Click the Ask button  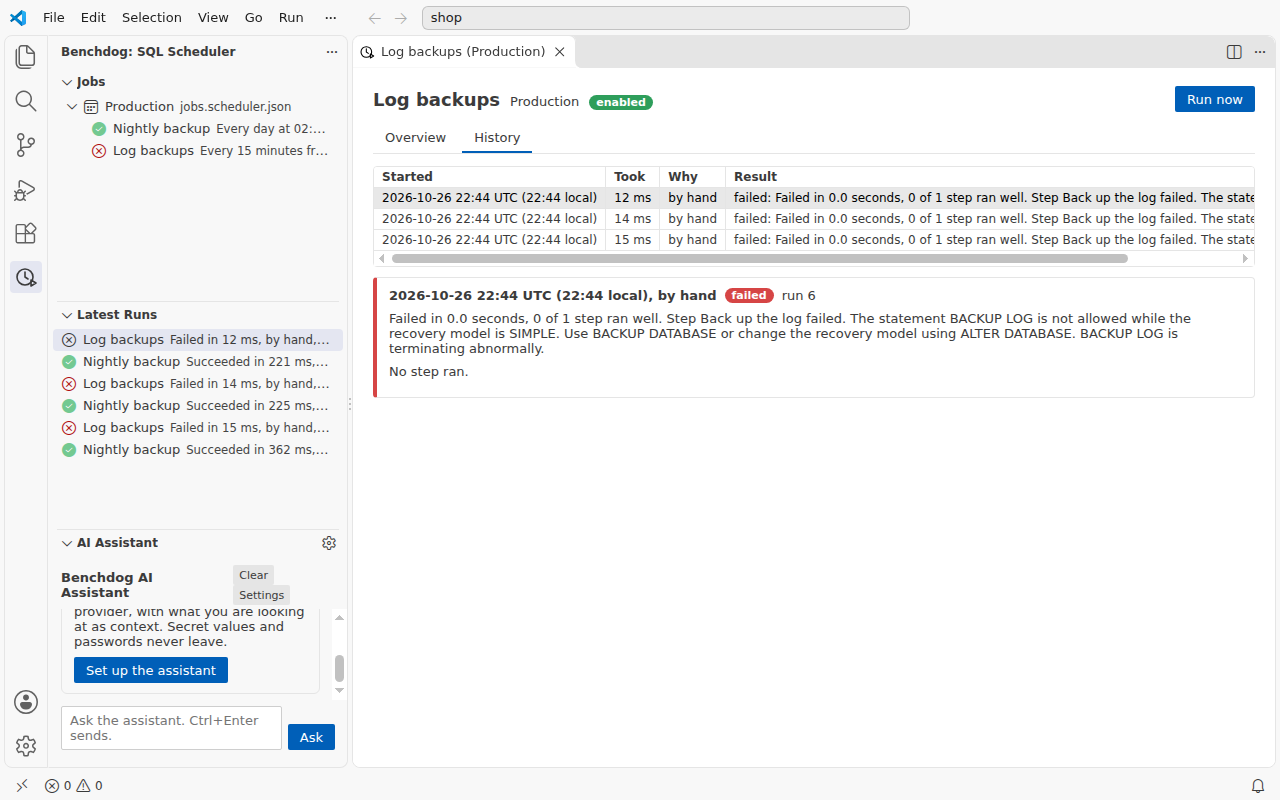pos(311,737)
